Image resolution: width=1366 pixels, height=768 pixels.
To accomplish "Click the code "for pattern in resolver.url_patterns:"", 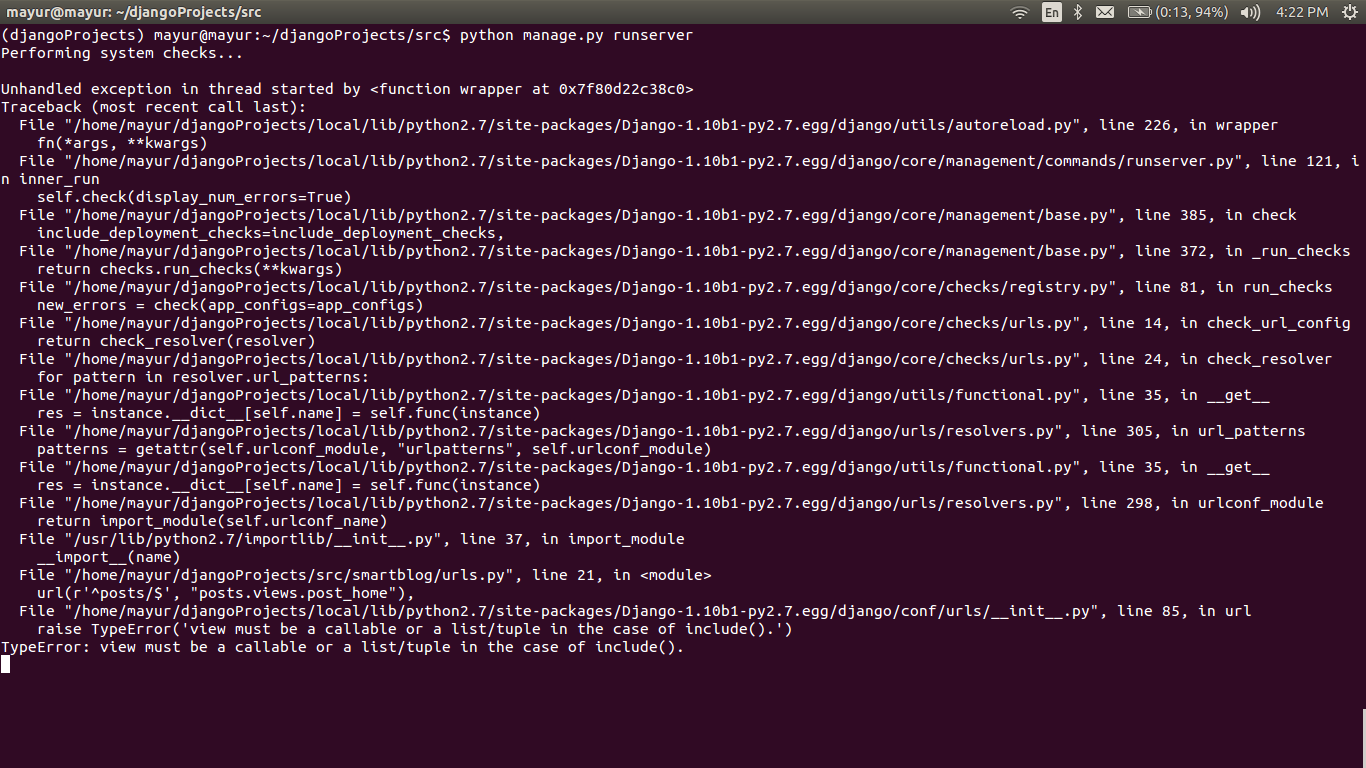I will pos(203,377).
